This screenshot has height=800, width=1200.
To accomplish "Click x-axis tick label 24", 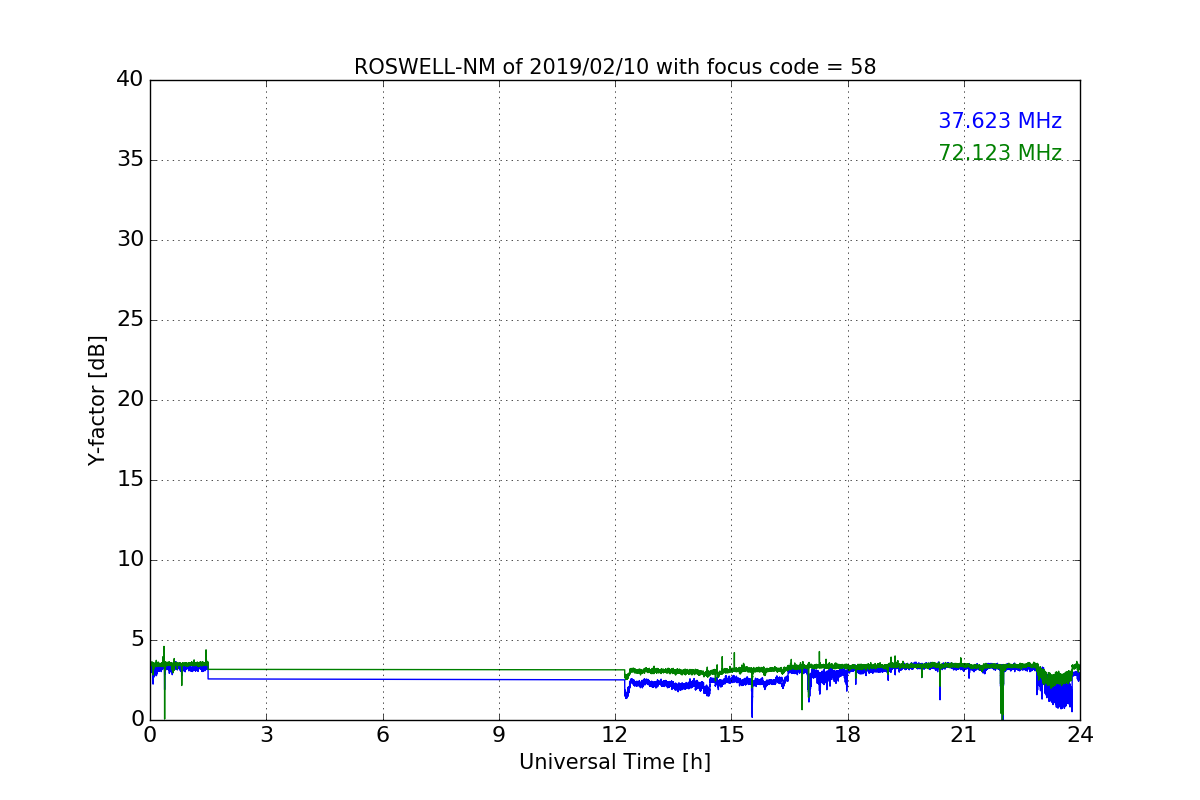I will click(1080, 734).
